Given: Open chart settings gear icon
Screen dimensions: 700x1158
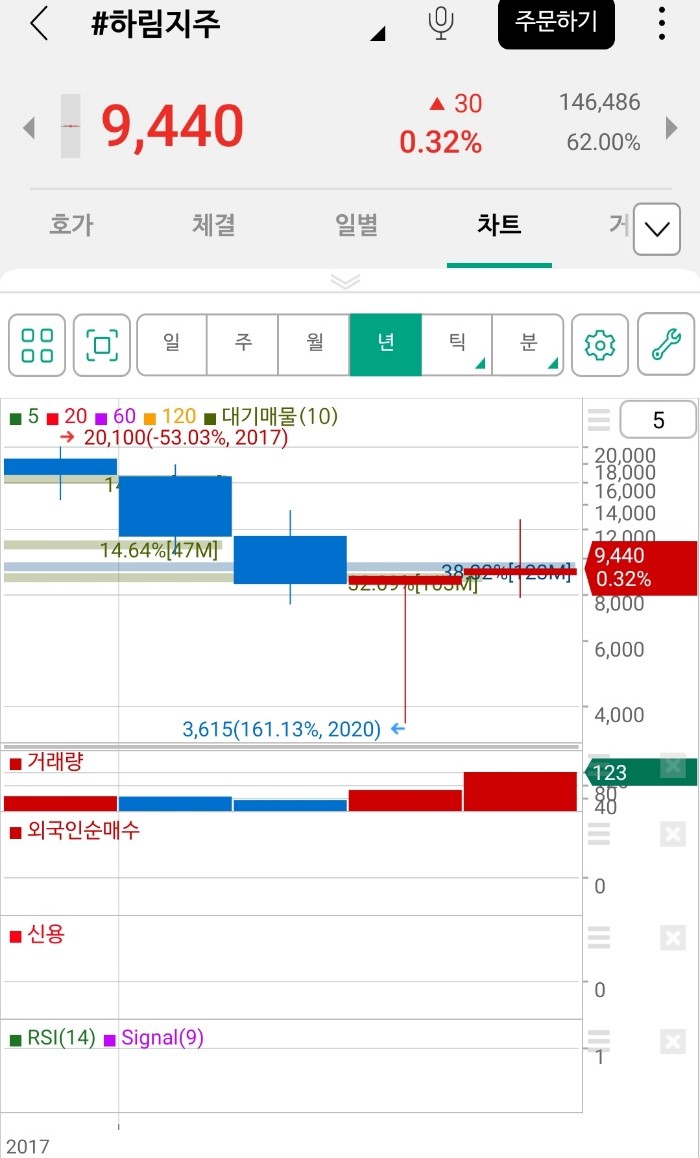Looking at the screenshot, I should point(600,345).
